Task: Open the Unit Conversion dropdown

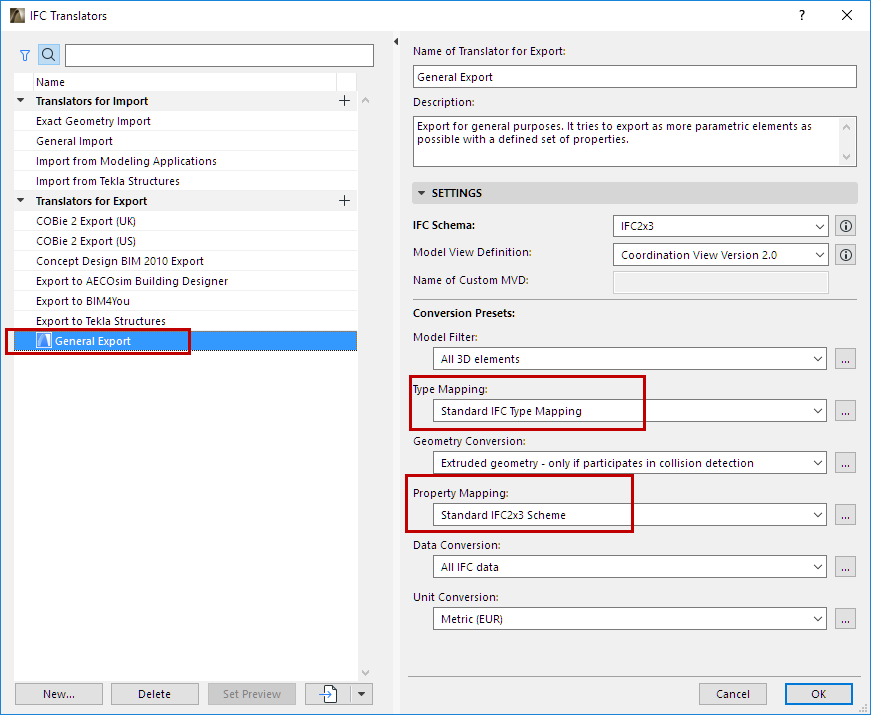Action: tap(632, 619)
